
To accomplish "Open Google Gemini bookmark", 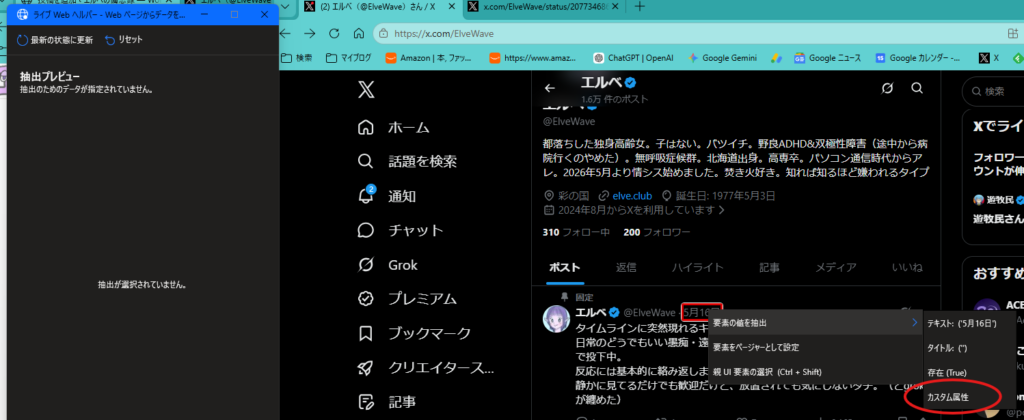I will [722, 57].
